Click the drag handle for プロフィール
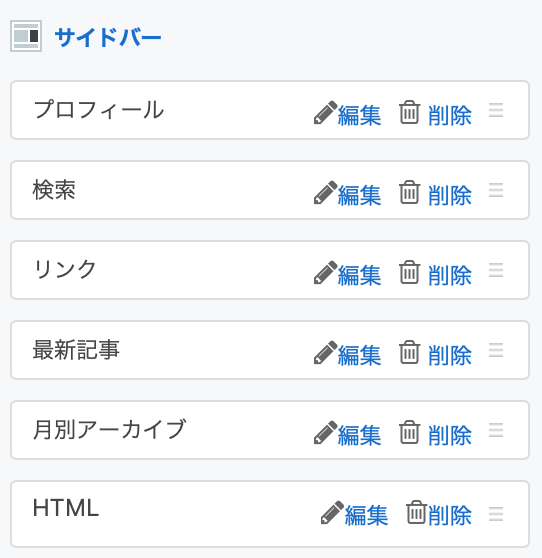The width and height of the screenshot is (542, 558). [x=496, y=110]
